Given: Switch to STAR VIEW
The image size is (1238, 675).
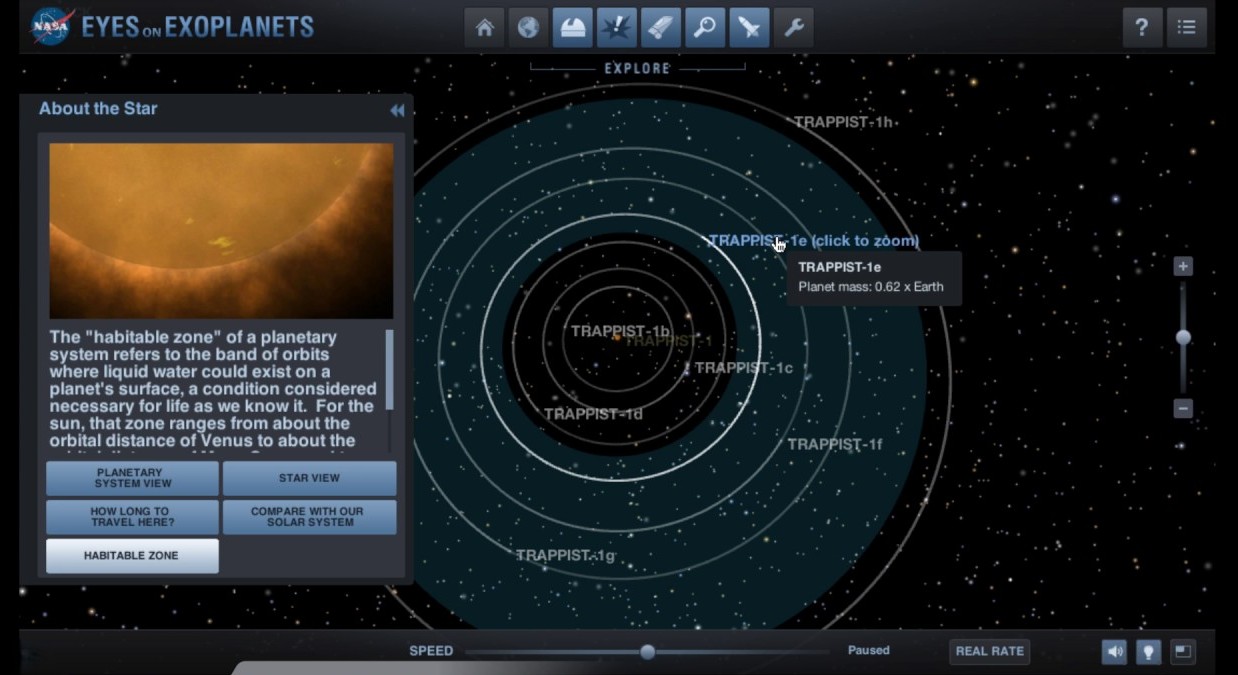Looking at the screenshot, I should 309,478.
